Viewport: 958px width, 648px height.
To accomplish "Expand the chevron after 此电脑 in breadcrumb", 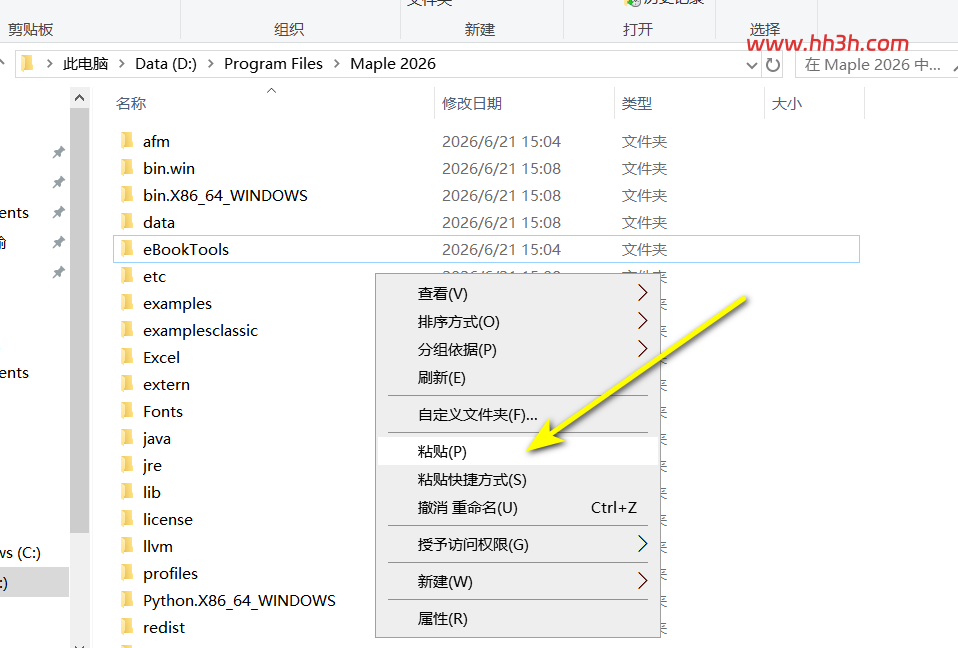I will pyautogui.click(x=122, y=64).
